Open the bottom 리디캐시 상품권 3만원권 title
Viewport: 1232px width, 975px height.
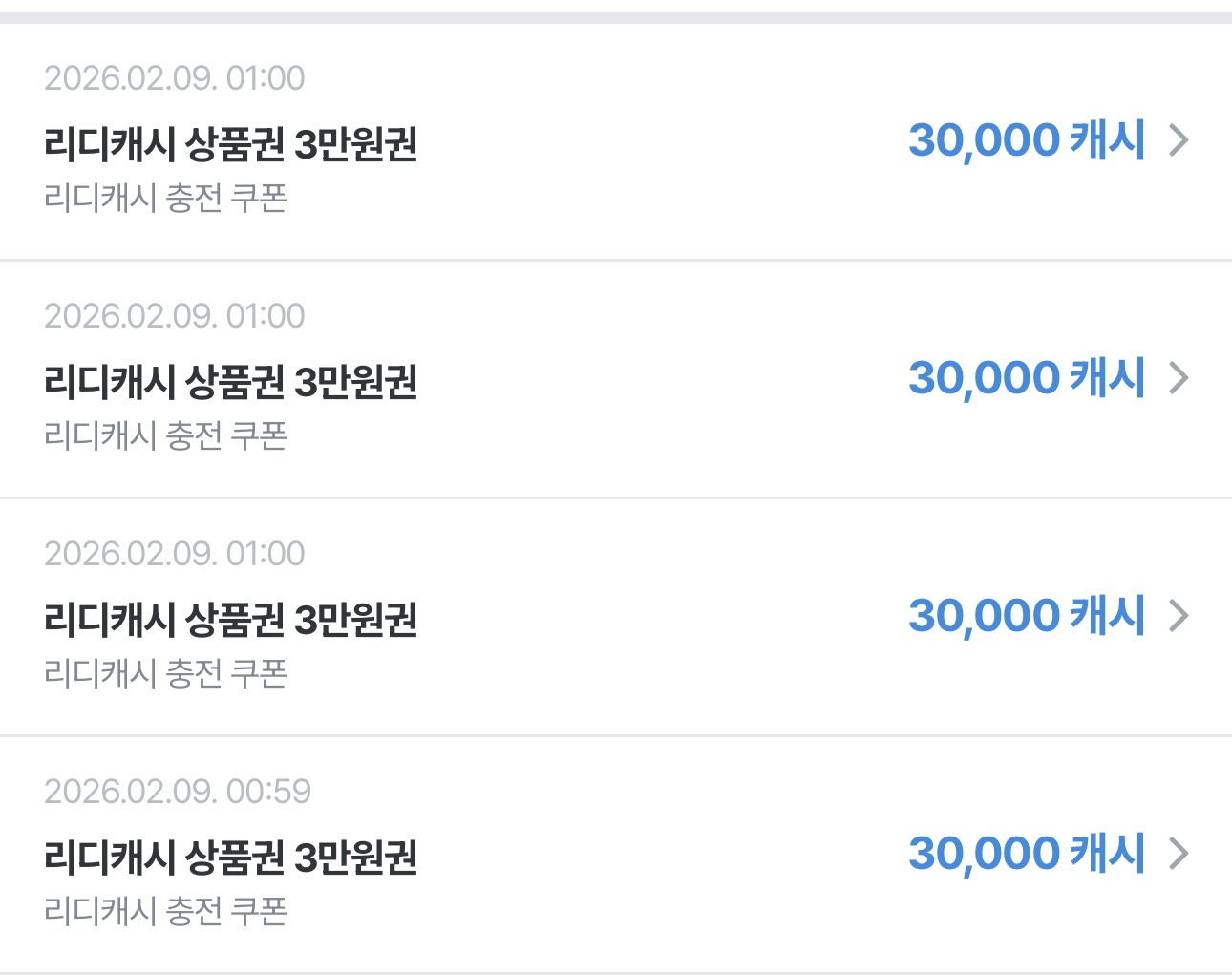pos(231,858)
